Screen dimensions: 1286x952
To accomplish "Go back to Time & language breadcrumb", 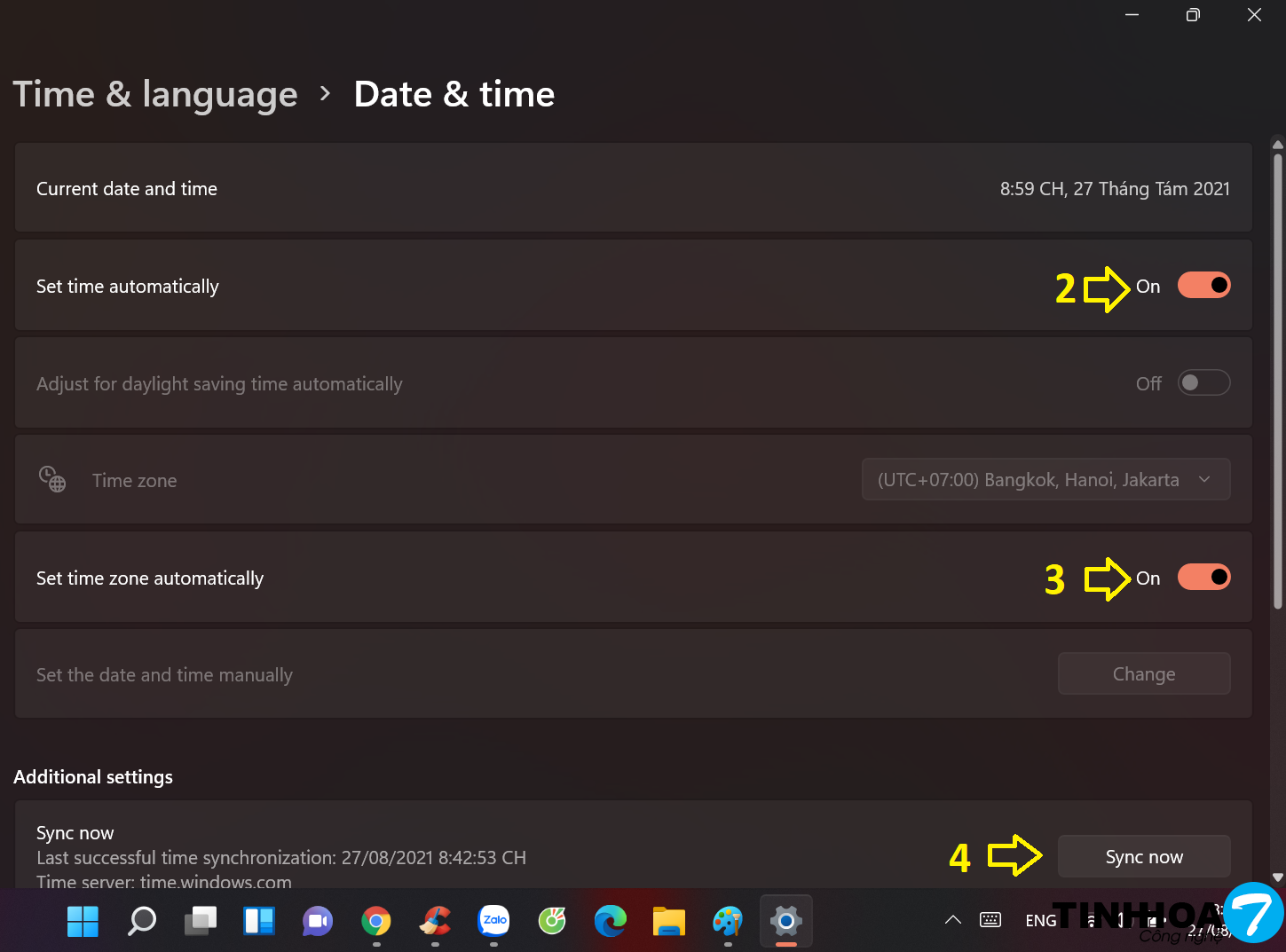I will [x=155, y=94].
